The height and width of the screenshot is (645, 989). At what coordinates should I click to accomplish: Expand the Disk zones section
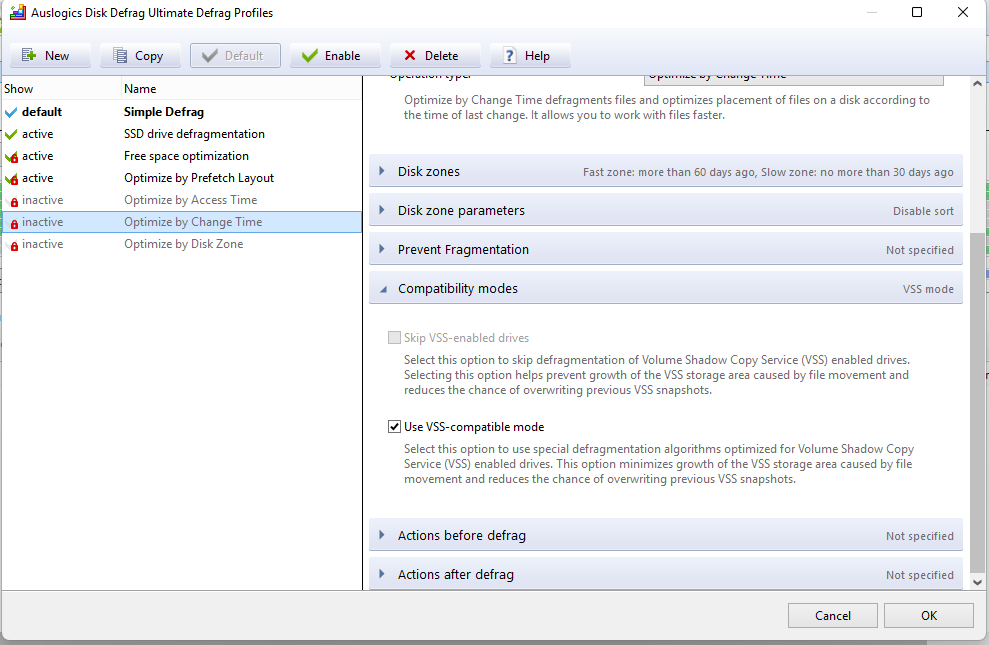[x=665, y=171]
